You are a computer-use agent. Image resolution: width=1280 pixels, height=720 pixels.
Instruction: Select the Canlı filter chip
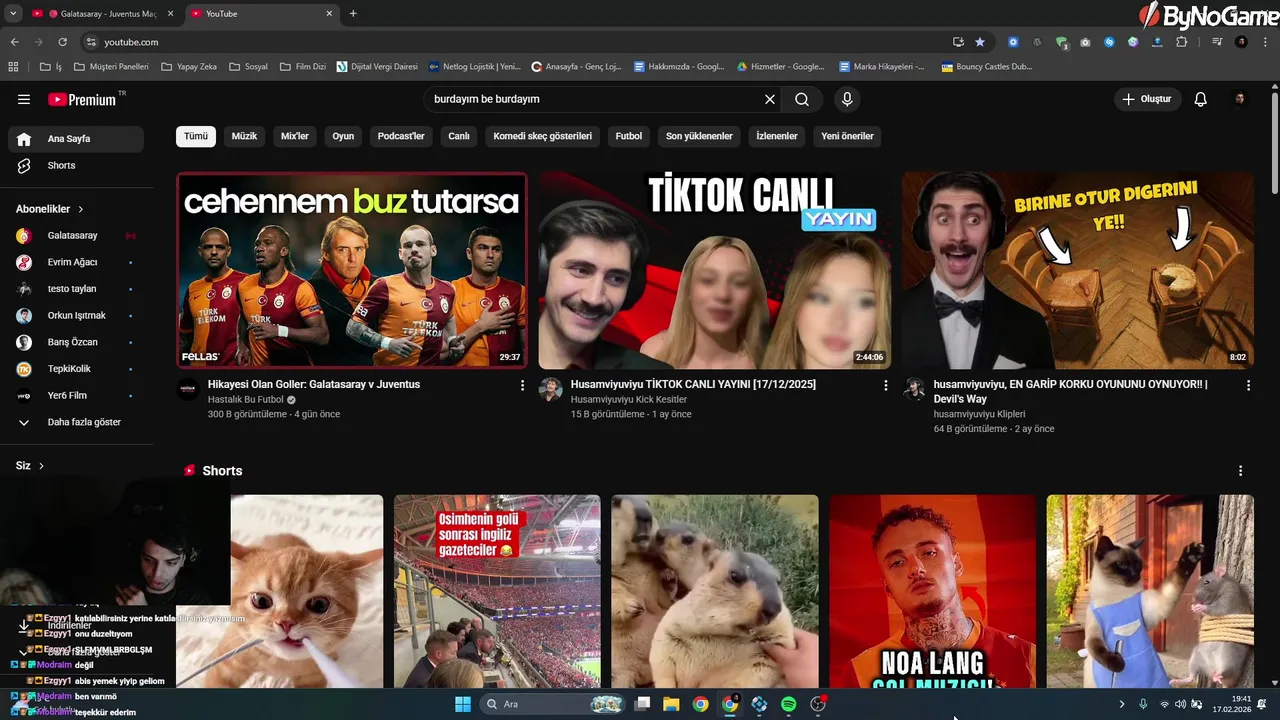click(x=459, y=136)
